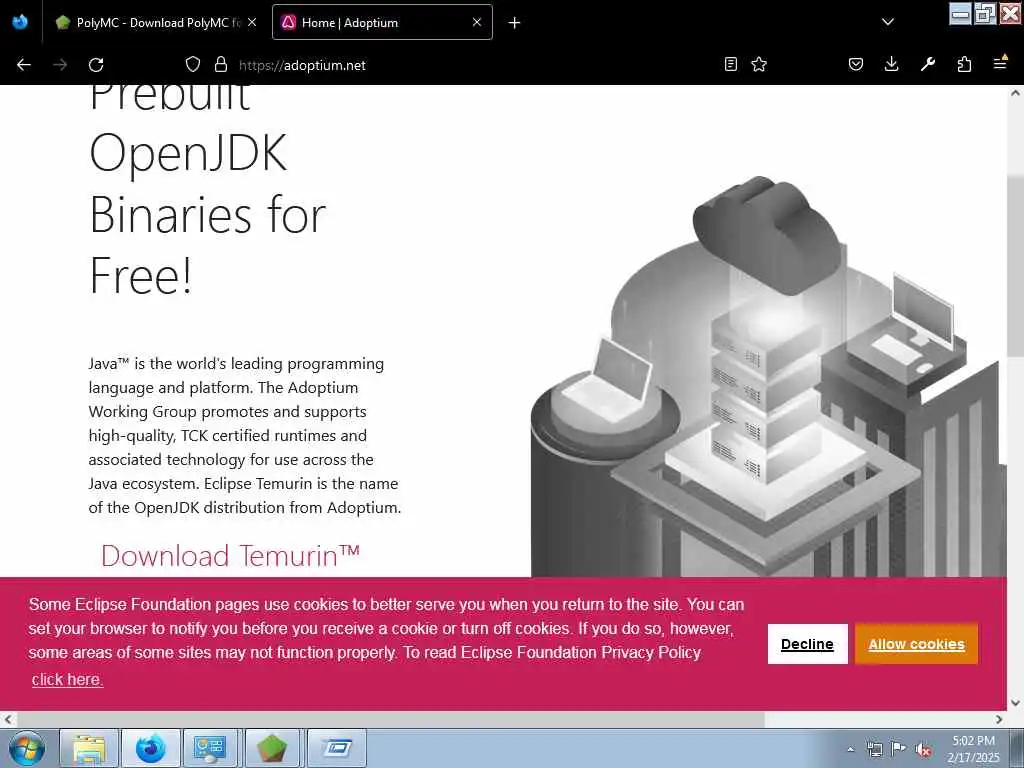Open the tracking protection shield icon

[x=193, y=64]
